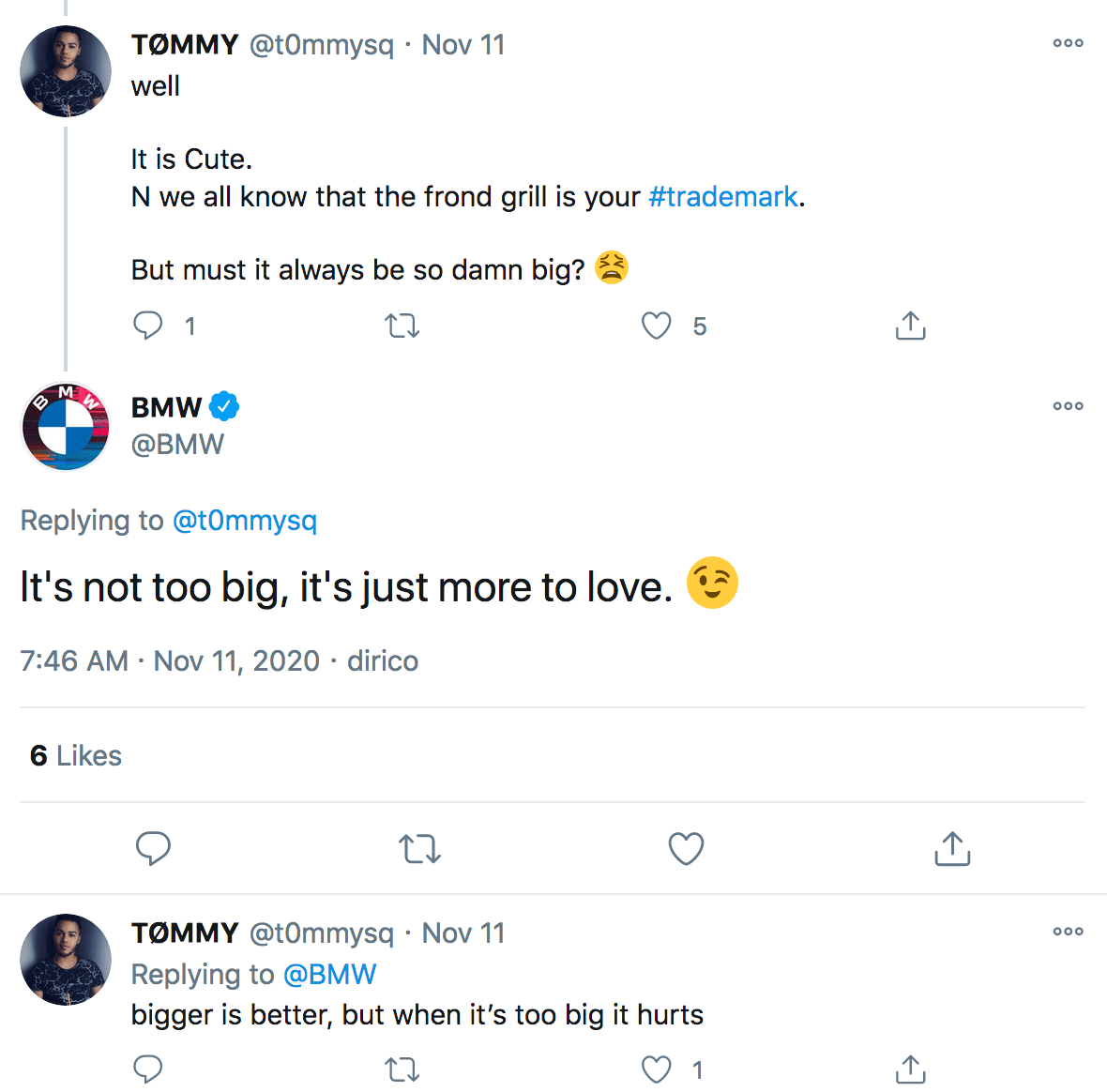Share TØMMY's first tweet
1107x1092 pixels.
pyautogui.click(x=910, y=326)
